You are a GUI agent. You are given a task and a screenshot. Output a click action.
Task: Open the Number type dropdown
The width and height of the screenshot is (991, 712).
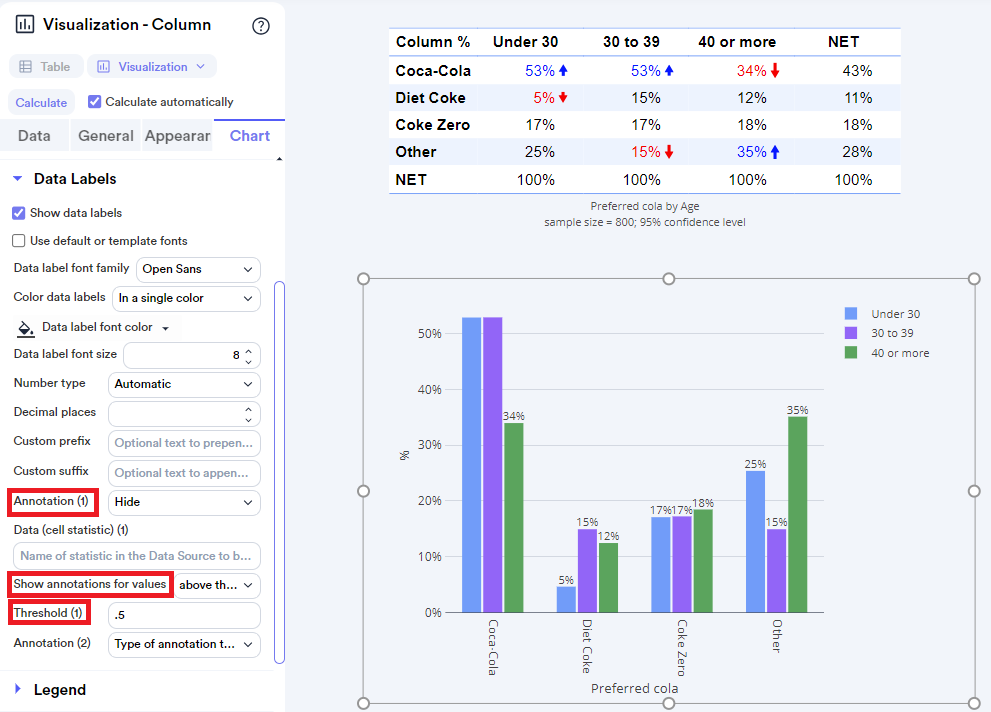pyautogui.click(x=184, y=384)
